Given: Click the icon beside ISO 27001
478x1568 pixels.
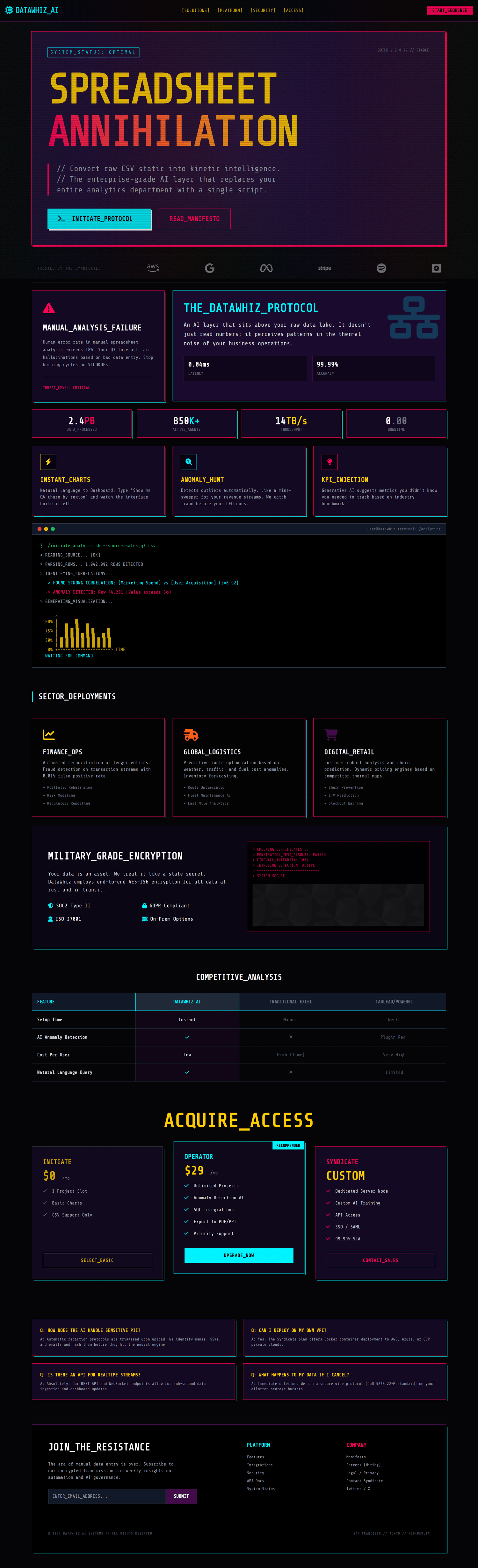Looking at the screenshot, I should [51, 919].
